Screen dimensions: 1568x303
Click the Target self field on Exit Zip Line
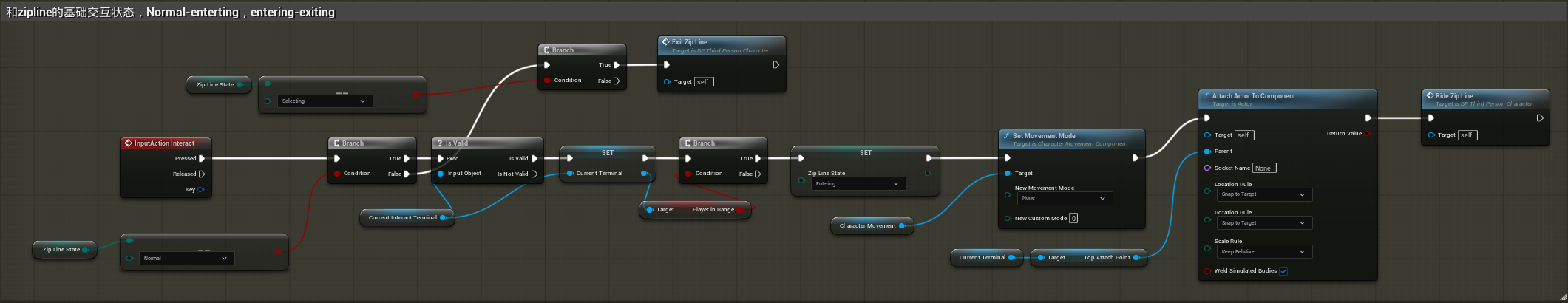(704, 82)
